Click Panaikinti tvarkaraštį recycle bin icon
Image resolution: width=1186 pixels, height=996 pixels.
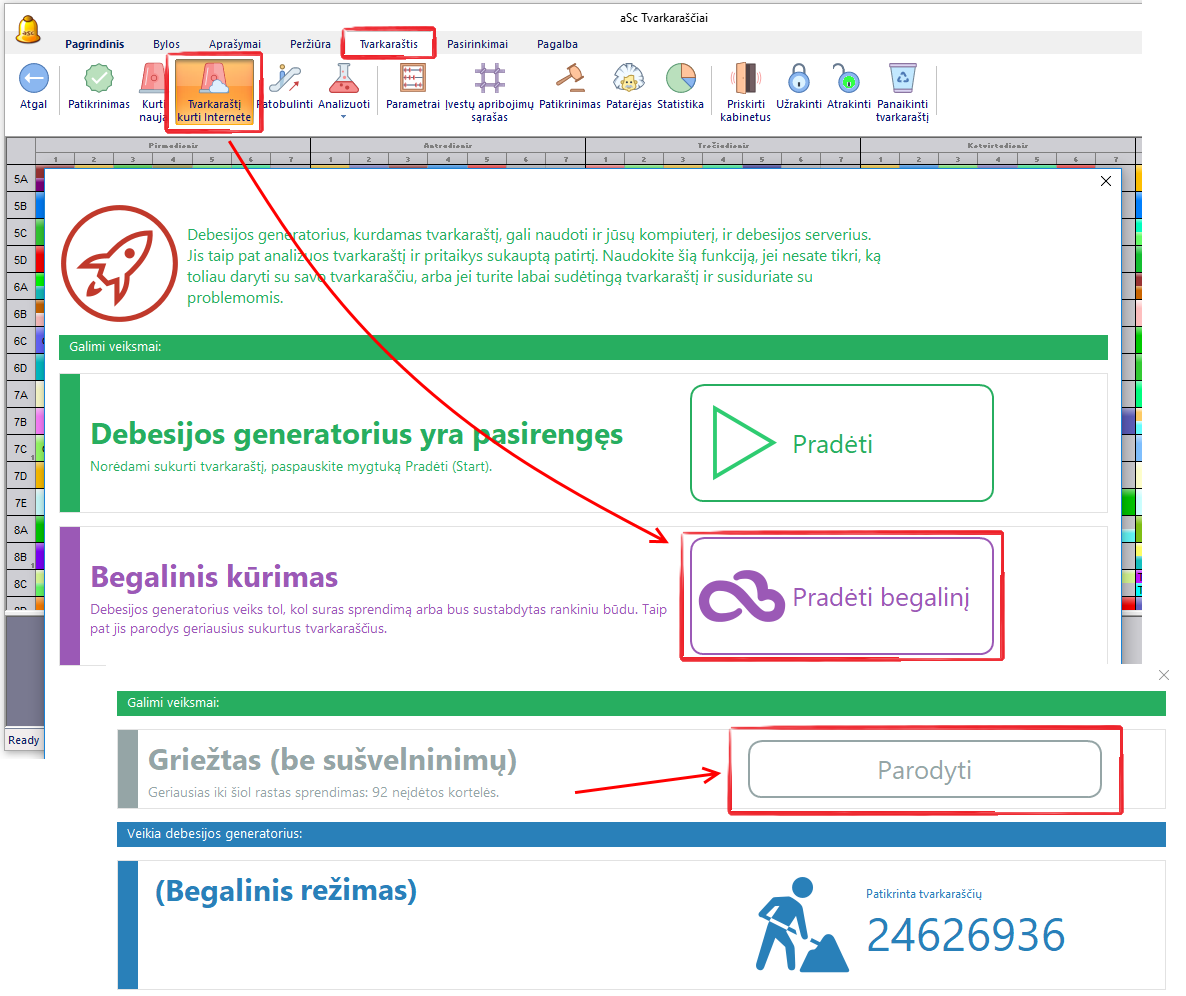point(902,79)
